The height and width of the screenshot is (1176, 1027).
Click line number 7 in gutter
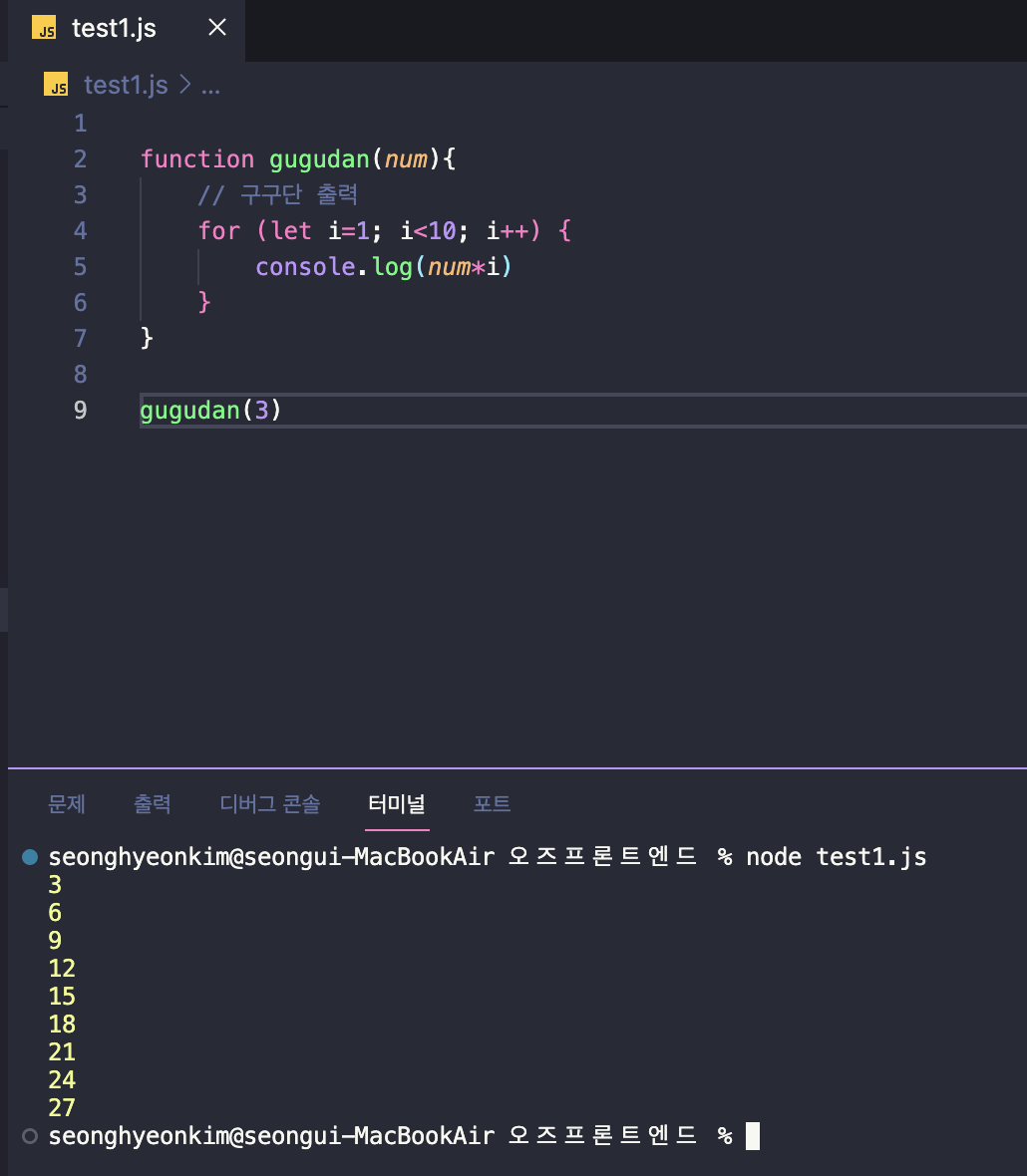pos(81,338)
